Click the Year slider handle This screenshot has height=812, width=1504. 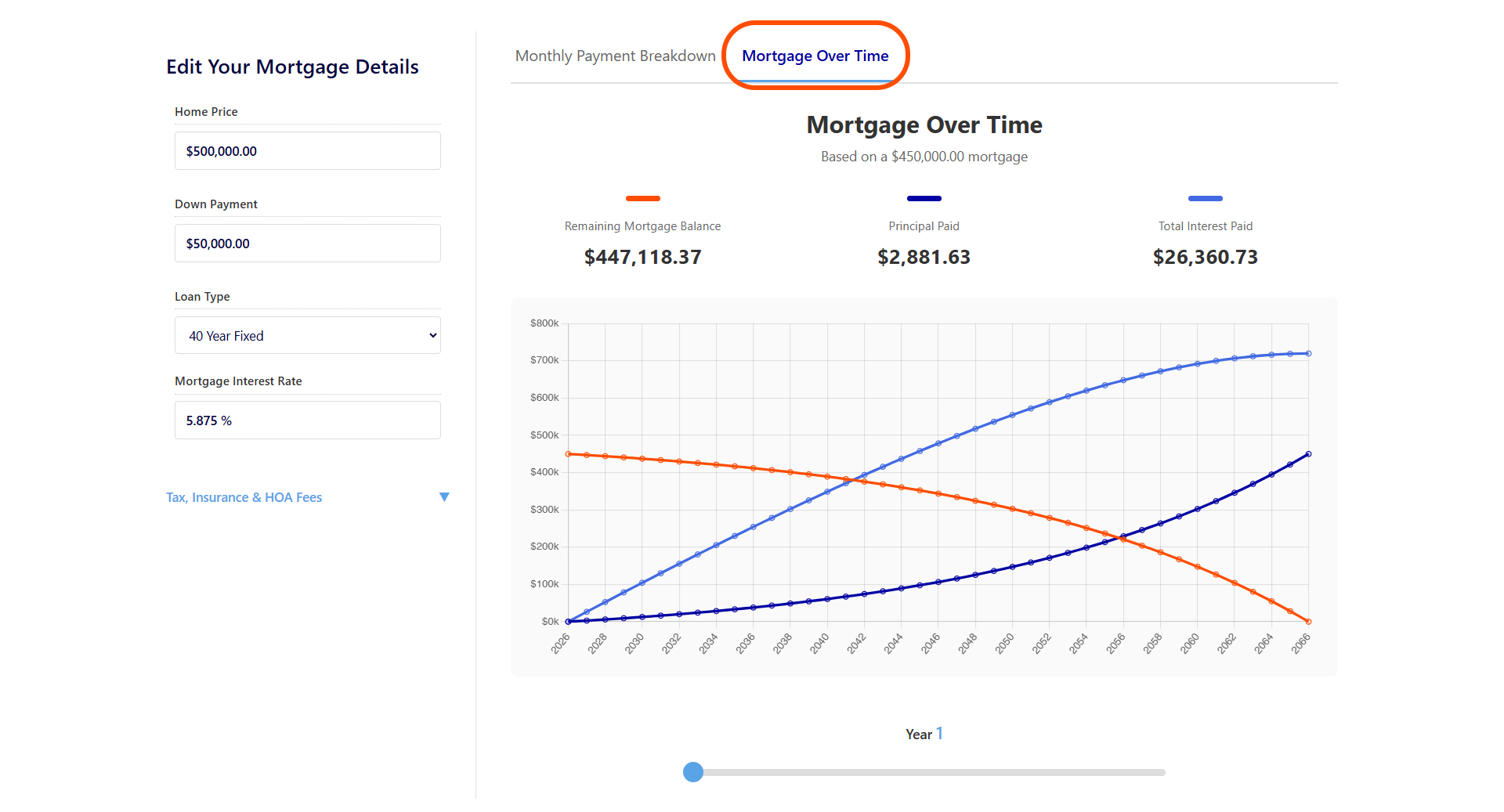click(693, 772)
